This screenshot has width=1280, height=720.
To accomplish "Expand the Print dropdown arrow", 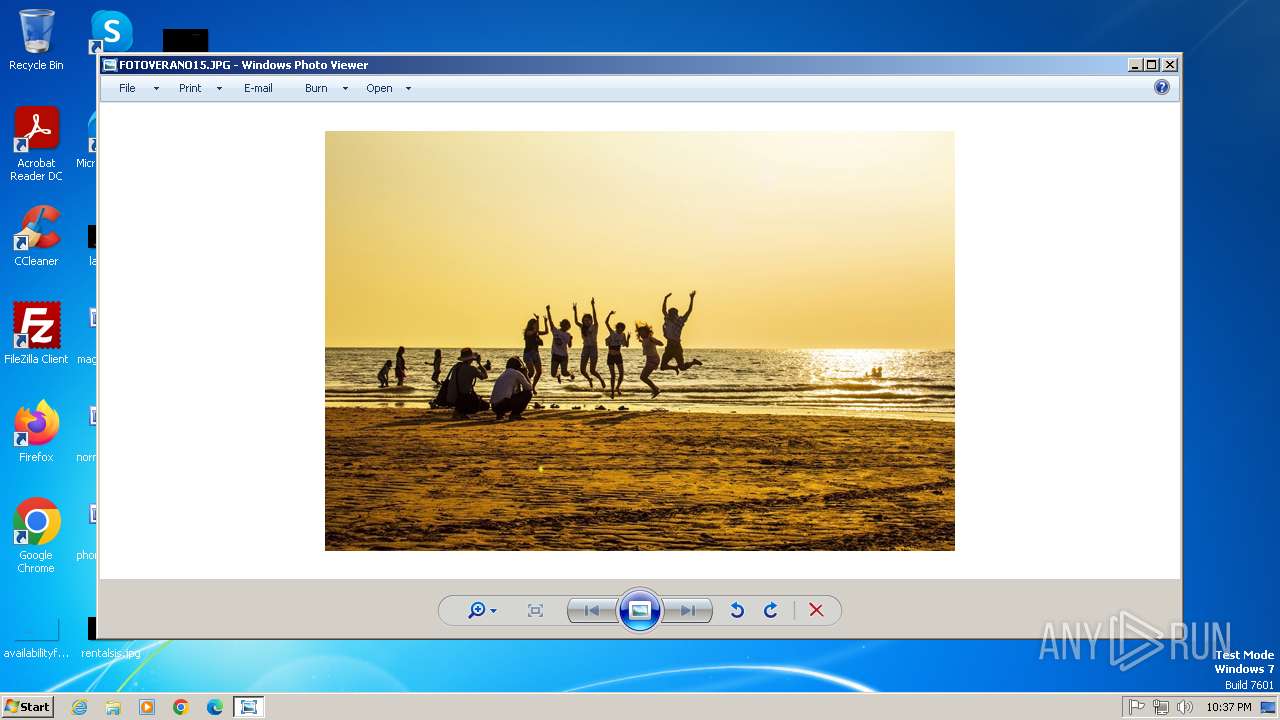I will [x=219, y=88].
